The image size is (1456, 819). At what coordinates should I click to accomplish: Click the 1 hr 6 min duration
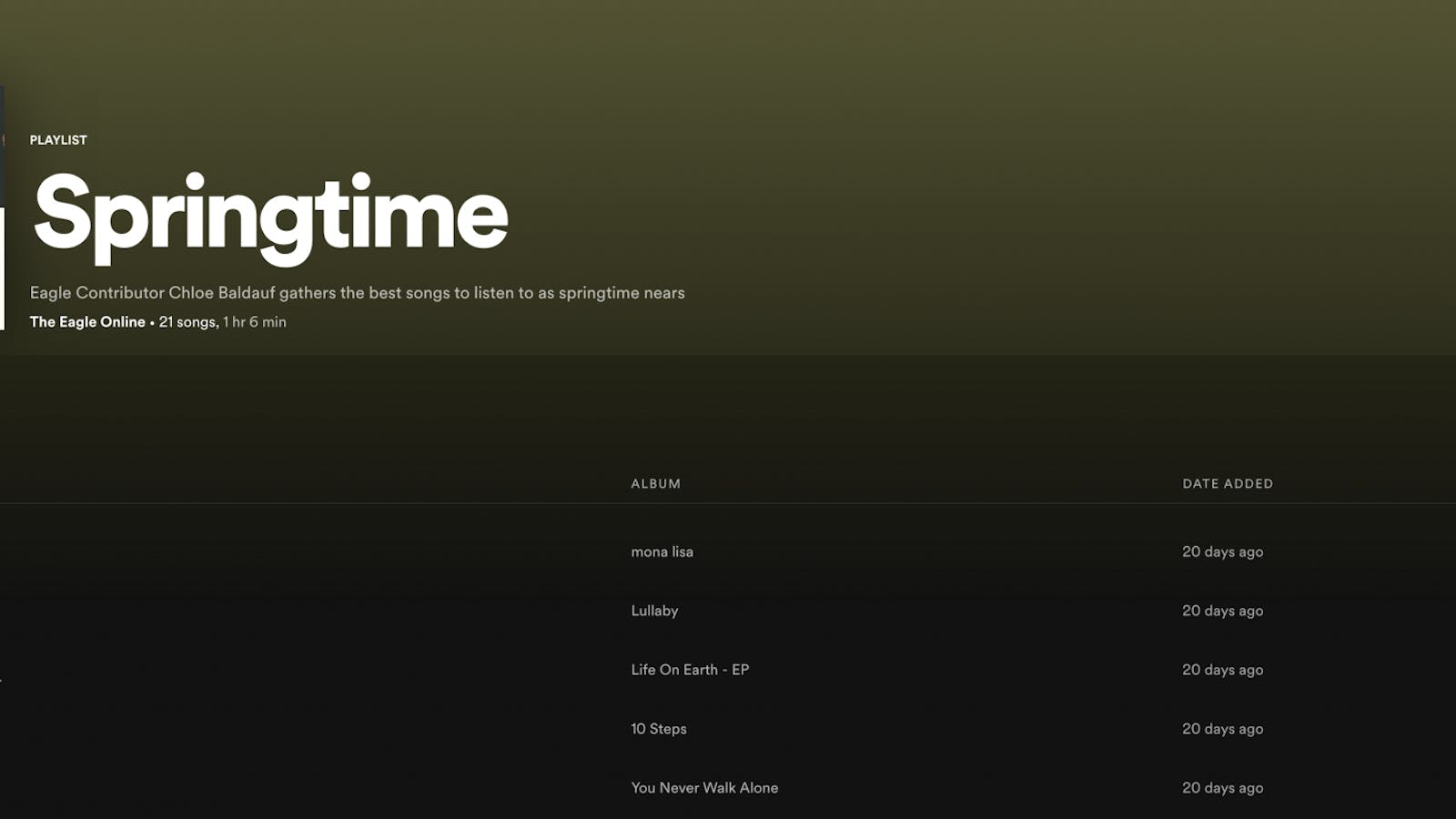click(x=255, y=322)
